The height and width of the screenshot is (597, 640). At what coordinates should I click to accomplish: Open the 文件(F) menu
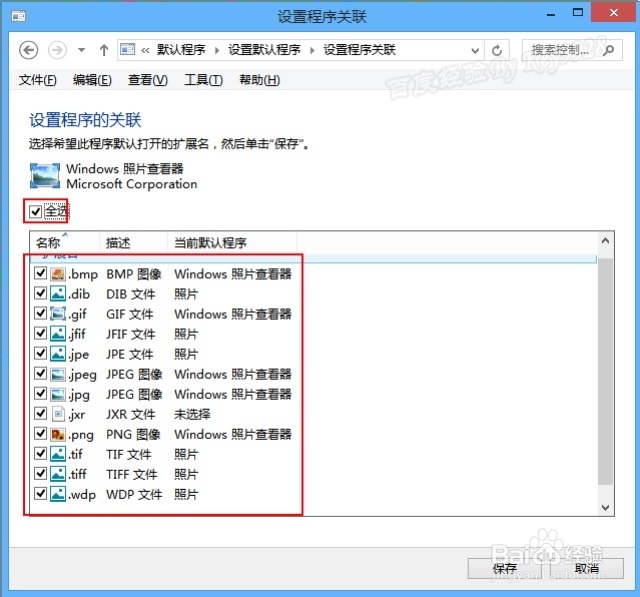coord(38,80)
